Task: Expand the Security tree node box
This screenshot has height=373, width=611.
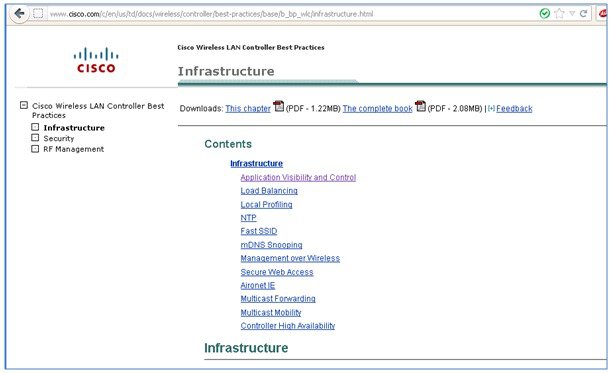Action: pos(35,138)
